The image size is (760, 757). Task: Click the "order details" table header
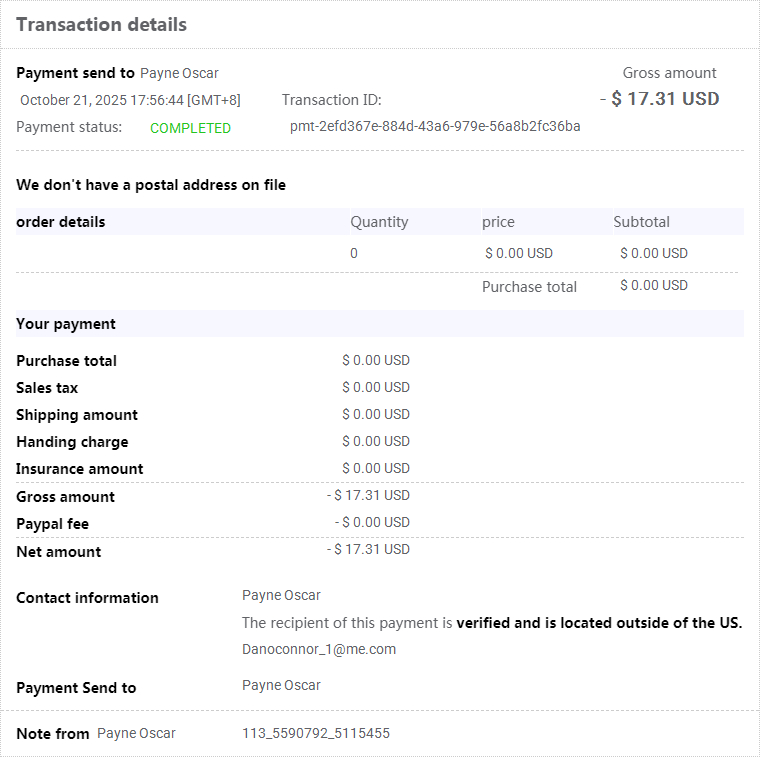tap(61, 222)
